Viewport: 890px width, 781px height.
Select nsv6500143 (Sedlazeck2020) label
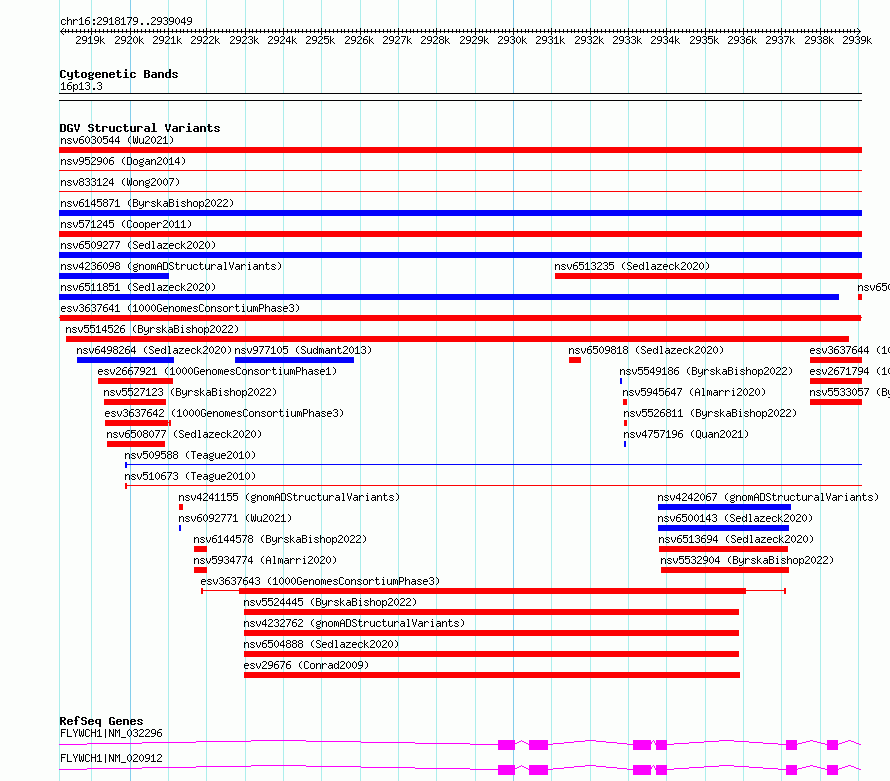click(735, 518)
